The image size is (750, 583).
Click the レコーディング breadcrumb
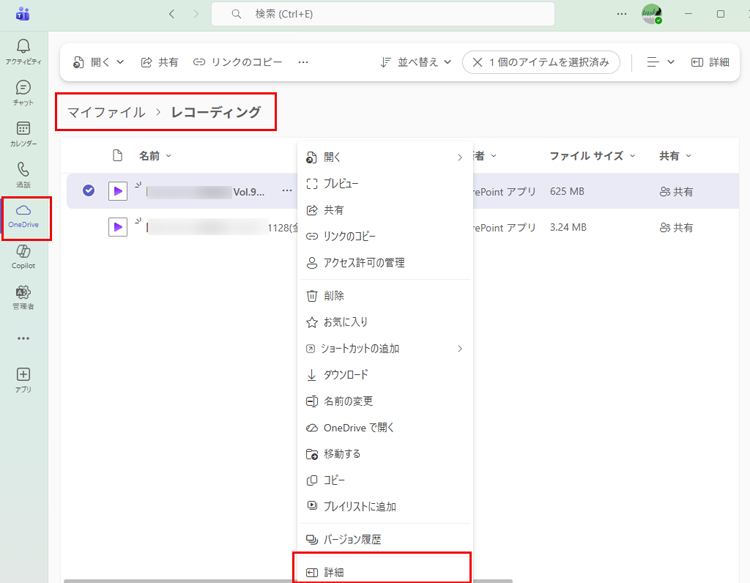point(216,112)
